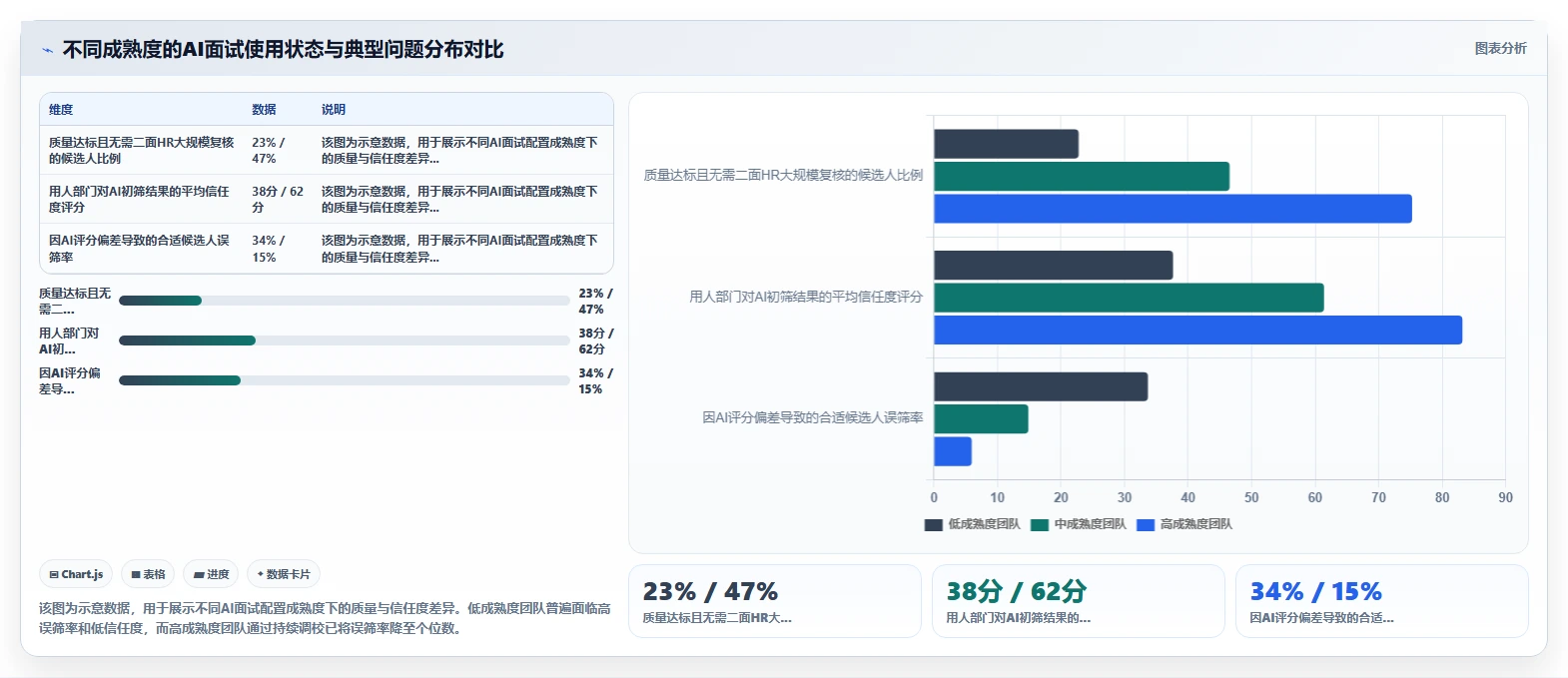Click the chart y-axis label 质量达标且无需二面HR大规模复核的候选人比例

[783, 175]
